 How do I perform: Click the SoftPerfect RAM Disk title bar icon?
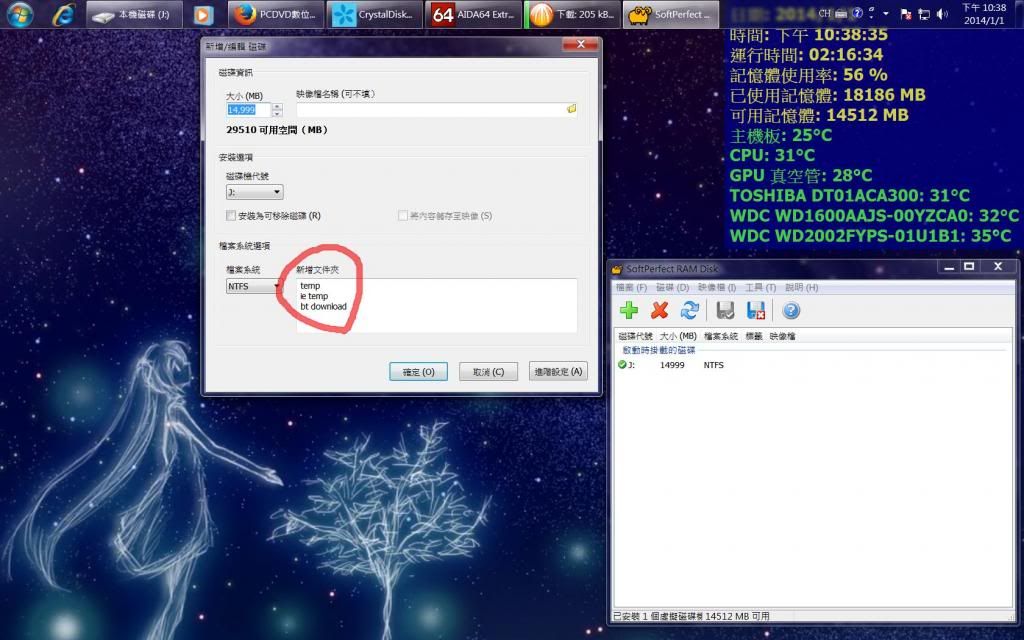[x=617, y=268]
